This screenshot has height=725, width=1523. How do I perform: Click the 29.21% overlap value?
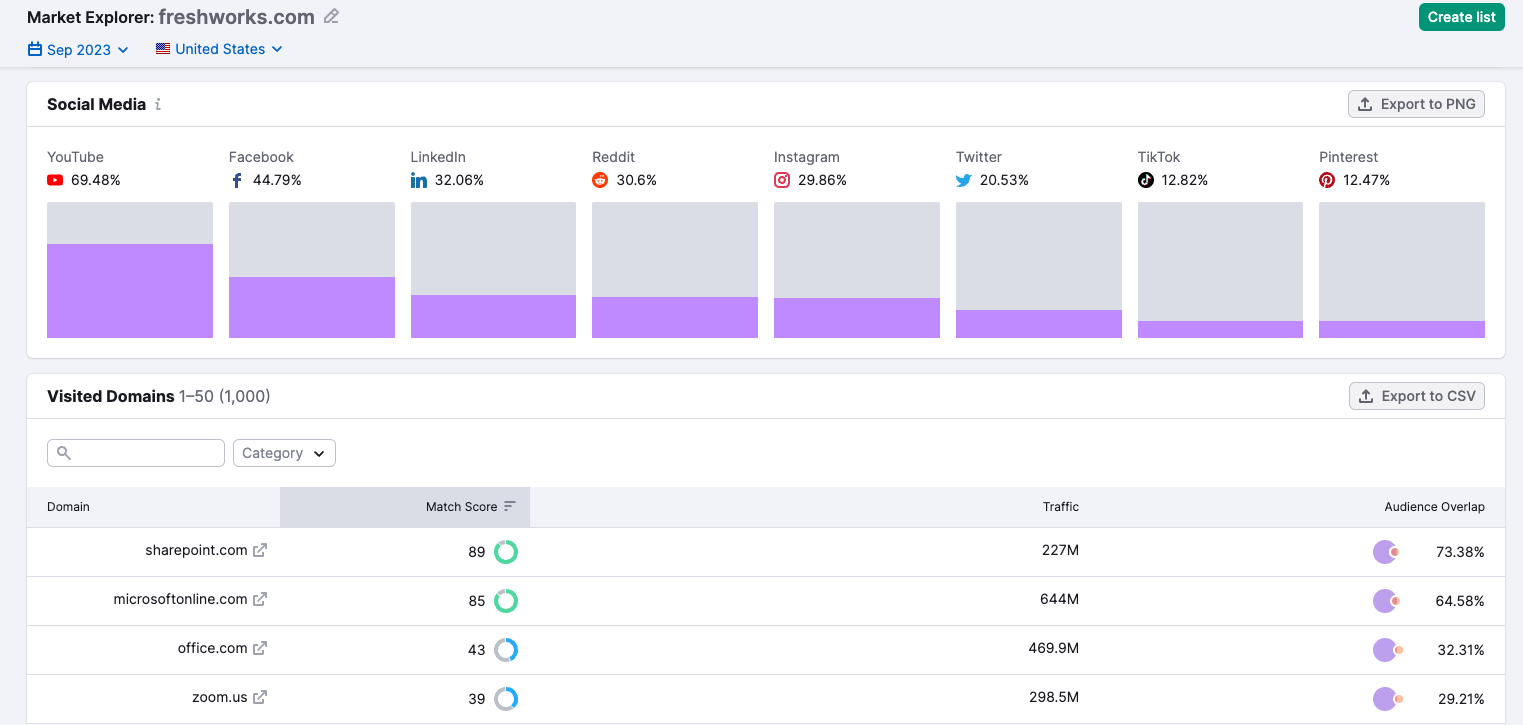pyautogui.click(x=1461, y=699)
